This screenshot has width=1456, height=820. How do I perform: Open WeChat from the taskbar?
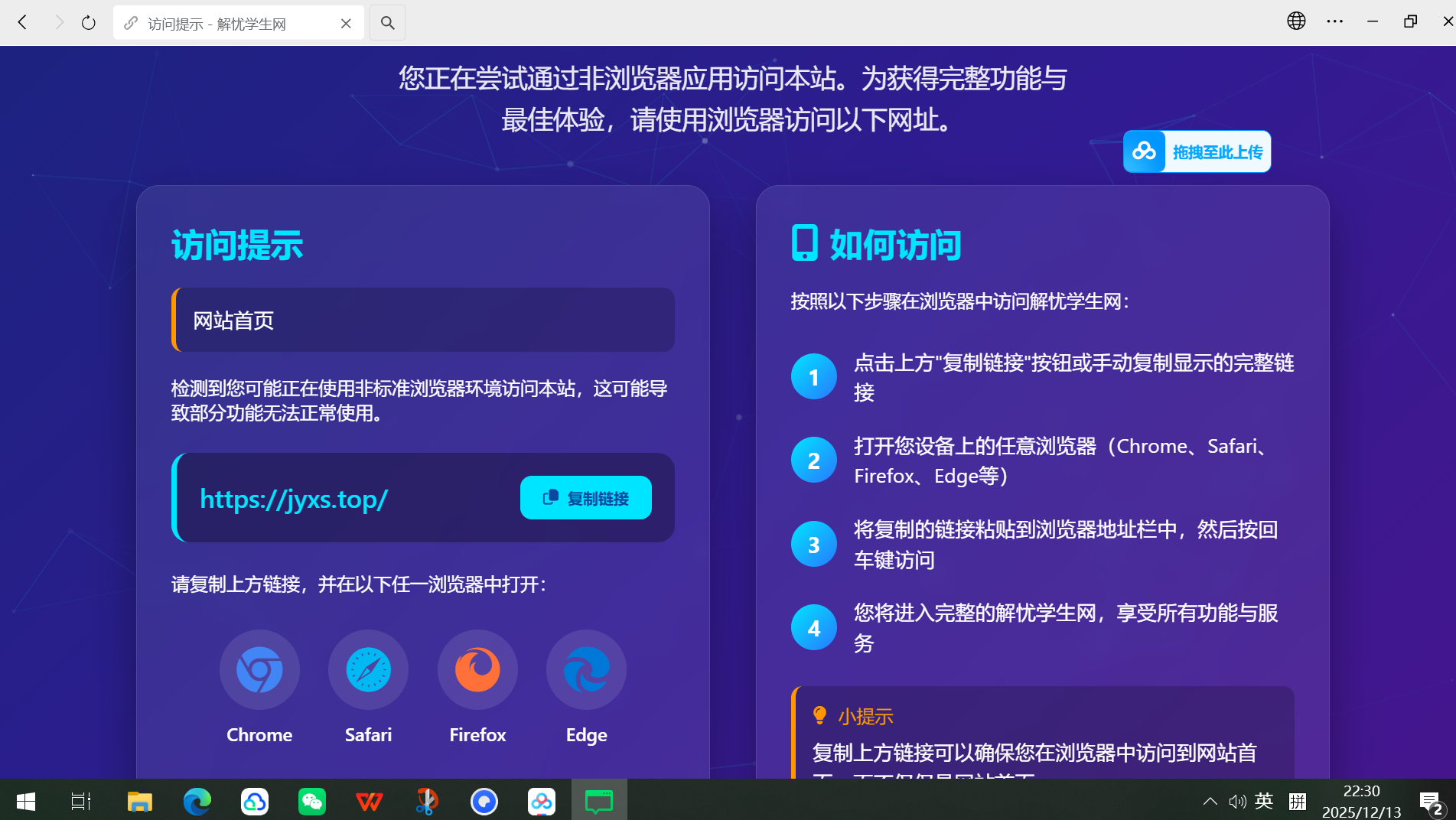click(x=311, y=801)
